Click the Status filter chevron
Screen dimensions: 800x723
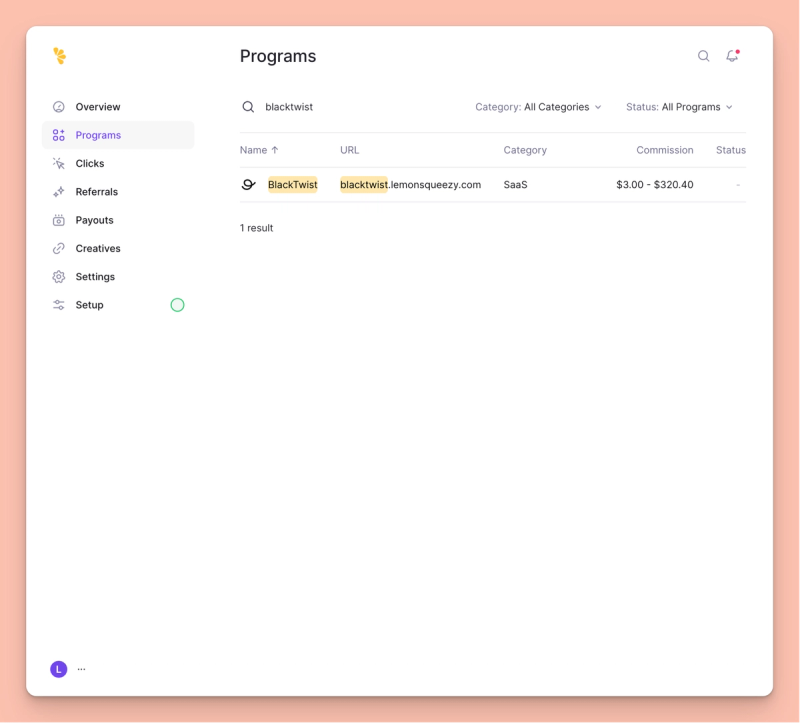[x=729, y=107]
